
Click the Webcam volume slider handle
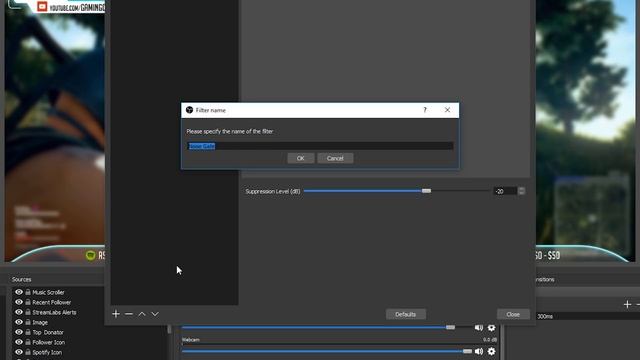point(467,351)
